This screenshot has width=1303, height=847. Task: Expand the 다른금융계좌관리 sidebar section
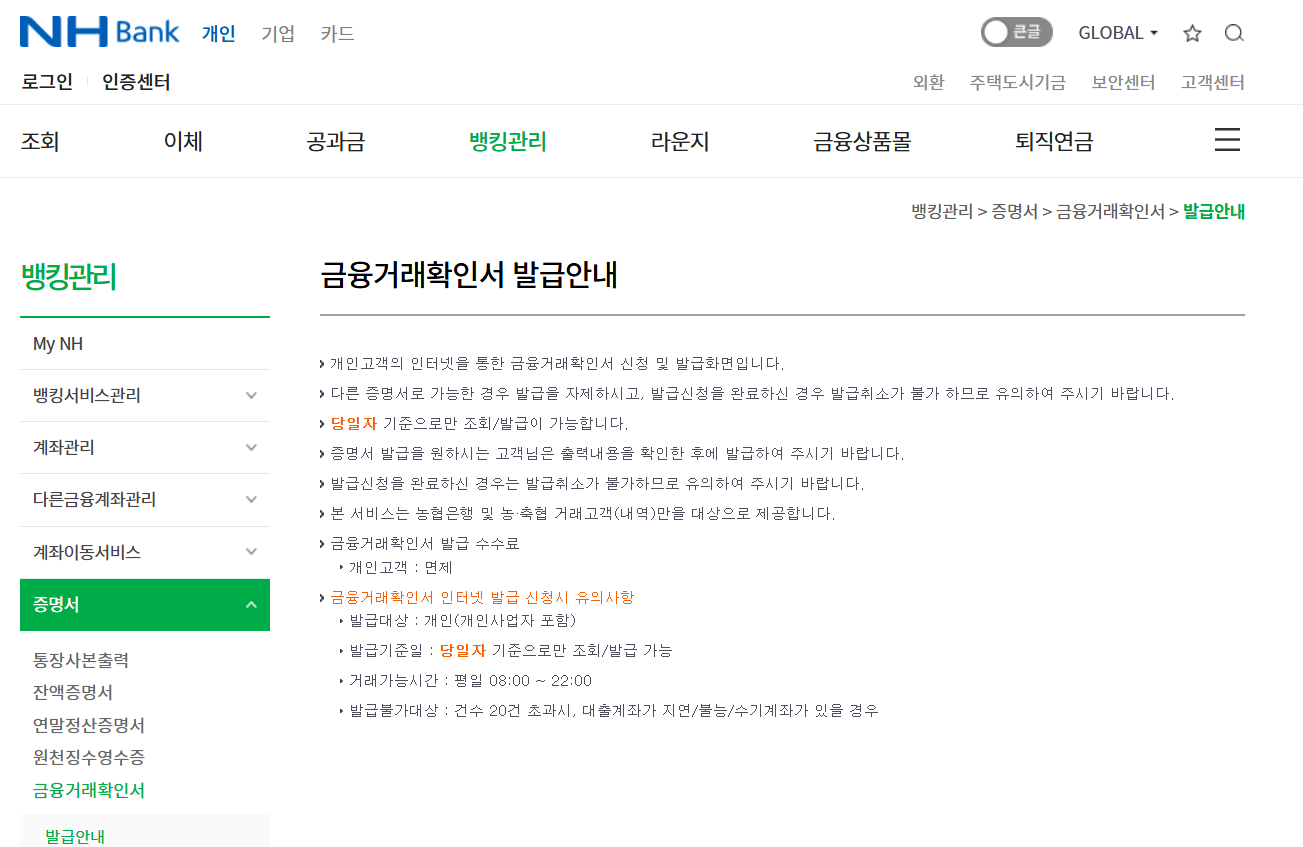[145, 499]
